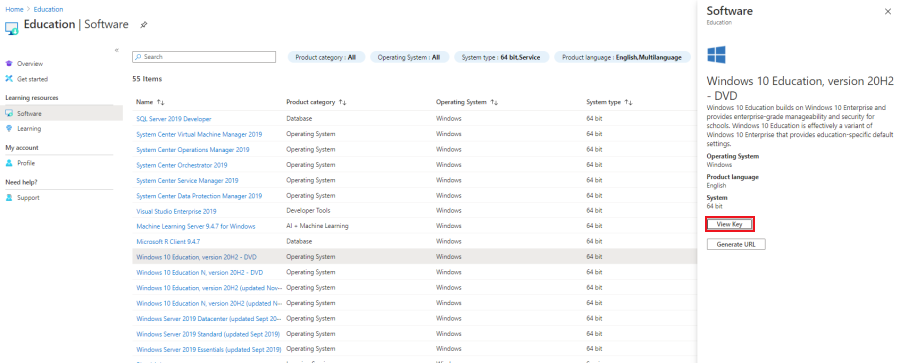Click the Get started rocket icon
The height and width of the screenshot is (363, 900).
point(9,79)
